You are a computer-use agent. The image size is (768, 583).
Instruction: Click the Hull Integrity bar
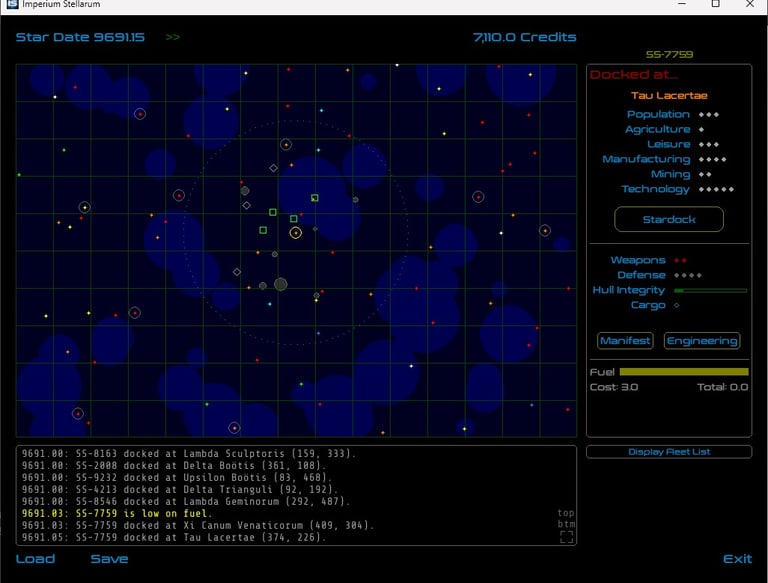coord(710,291)
